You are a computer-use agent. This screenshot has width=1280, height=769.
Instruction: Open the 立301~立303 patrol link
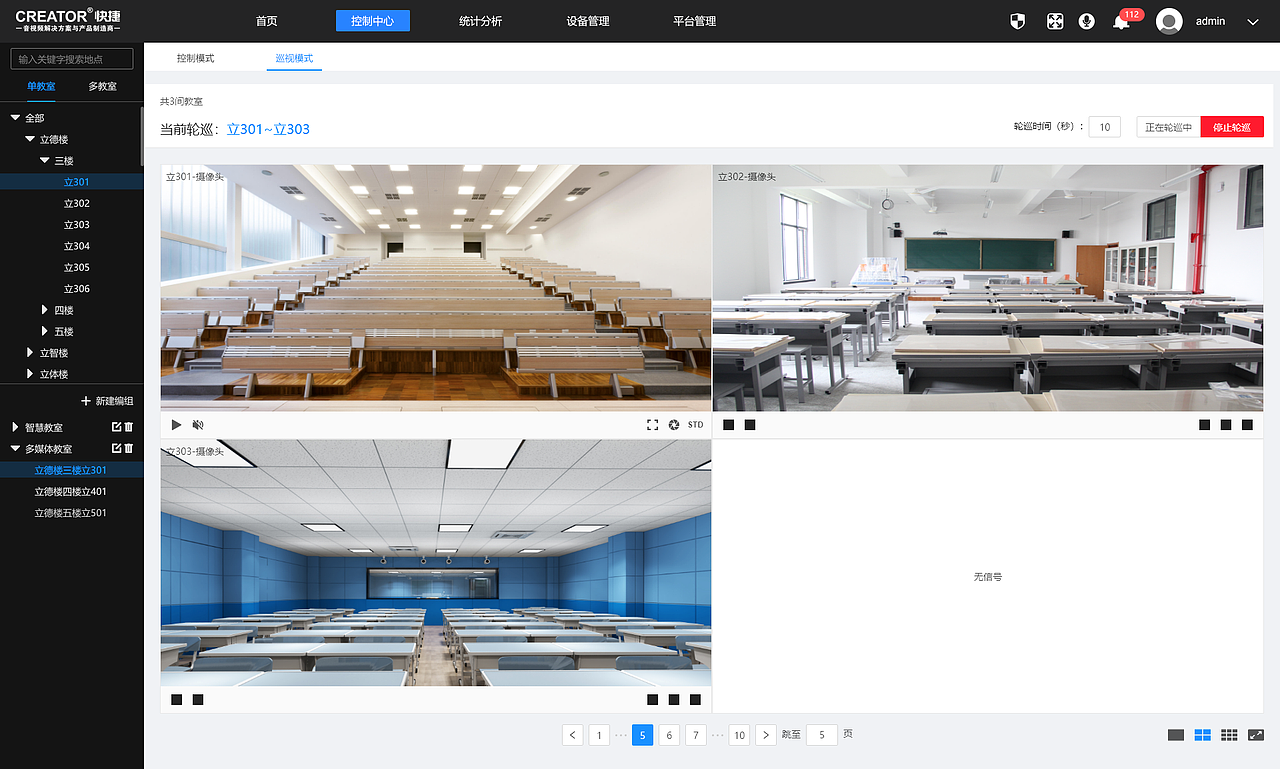pos(268,129)
